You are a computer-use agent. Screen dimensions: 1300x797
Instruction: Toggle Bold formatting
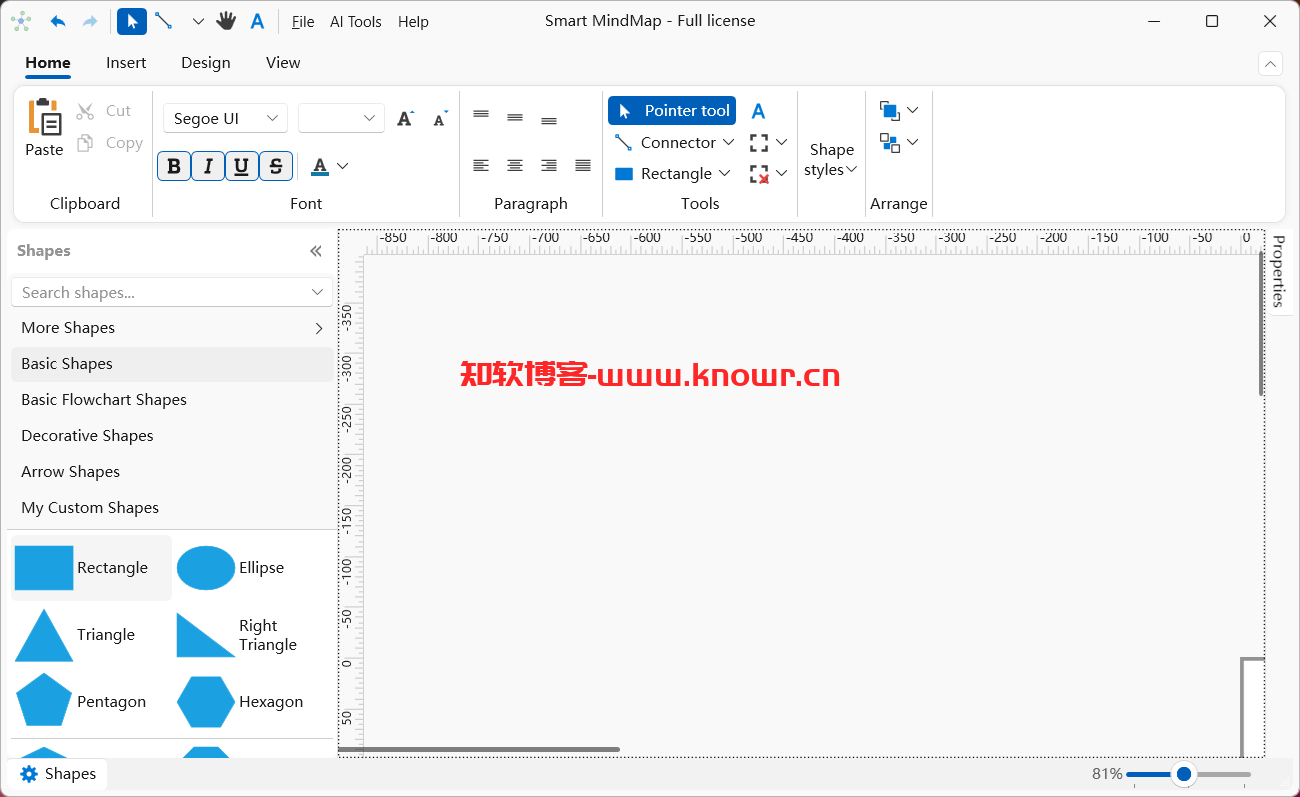174,166
